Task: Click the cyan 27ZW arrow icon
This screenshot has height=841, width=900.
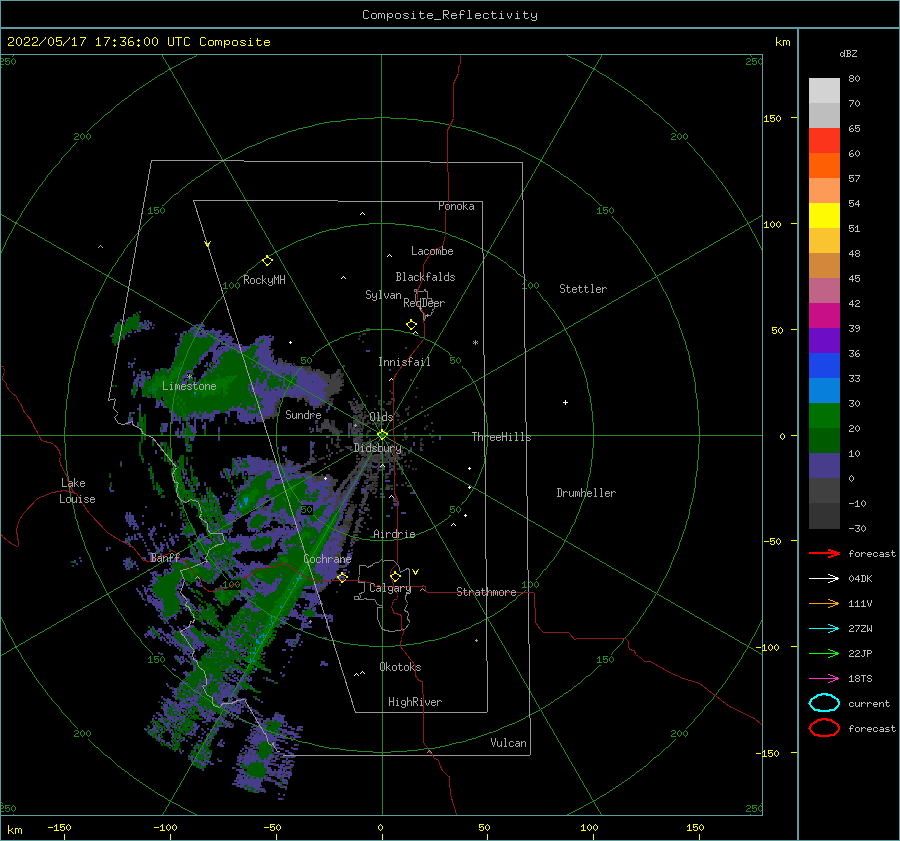Action: tap(824, 629)
